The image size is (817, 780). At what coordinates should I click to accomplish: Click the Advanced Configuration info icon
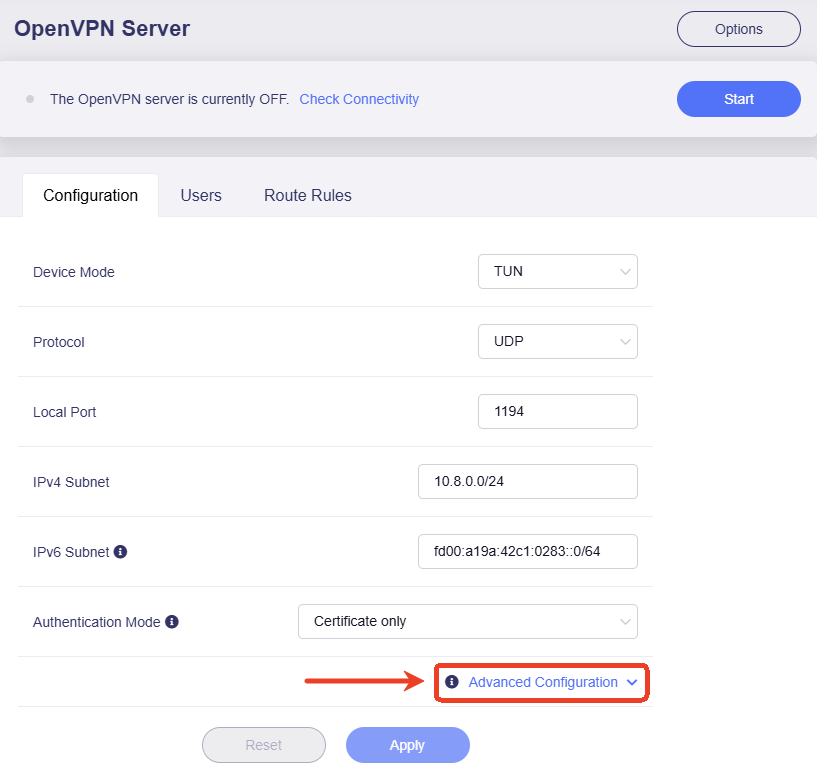pyautogui.click(x=452, y=682)
